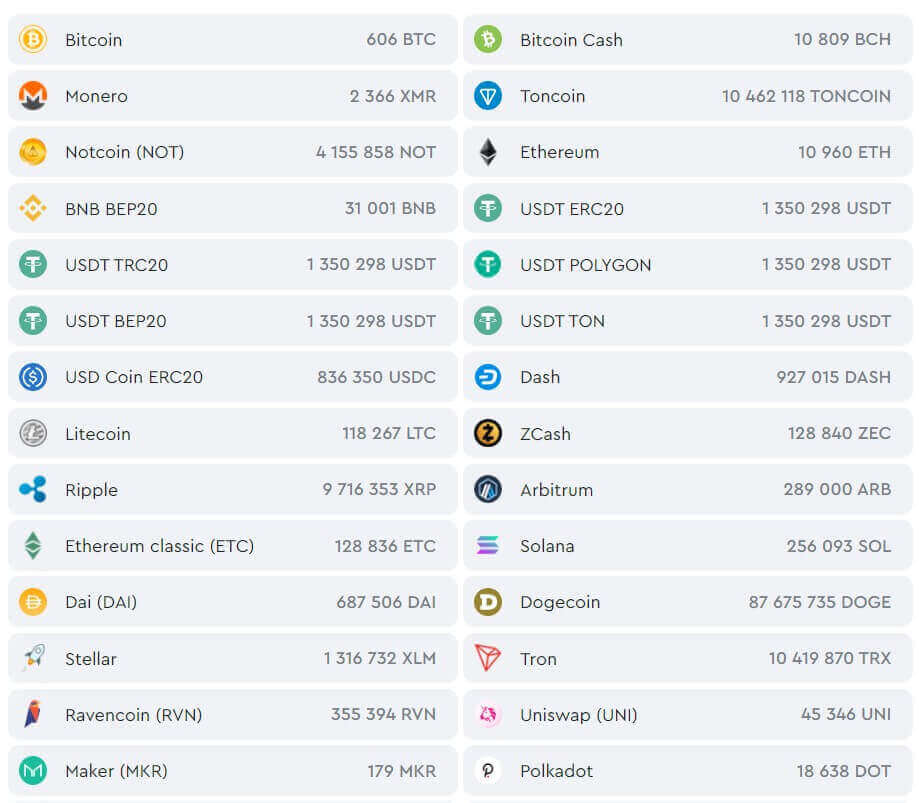Click the 289 000 ARB reserve amount
924x803 pixels.
pos(837,490)
